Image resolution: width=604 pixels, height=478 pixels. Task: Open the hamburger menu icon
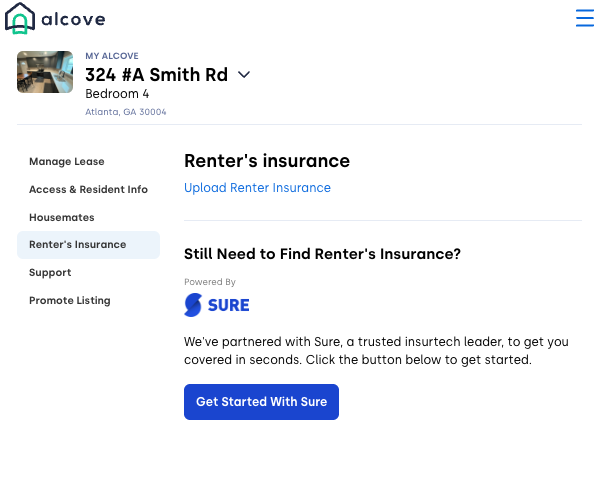pyautogui.click(x=585, y=18)
